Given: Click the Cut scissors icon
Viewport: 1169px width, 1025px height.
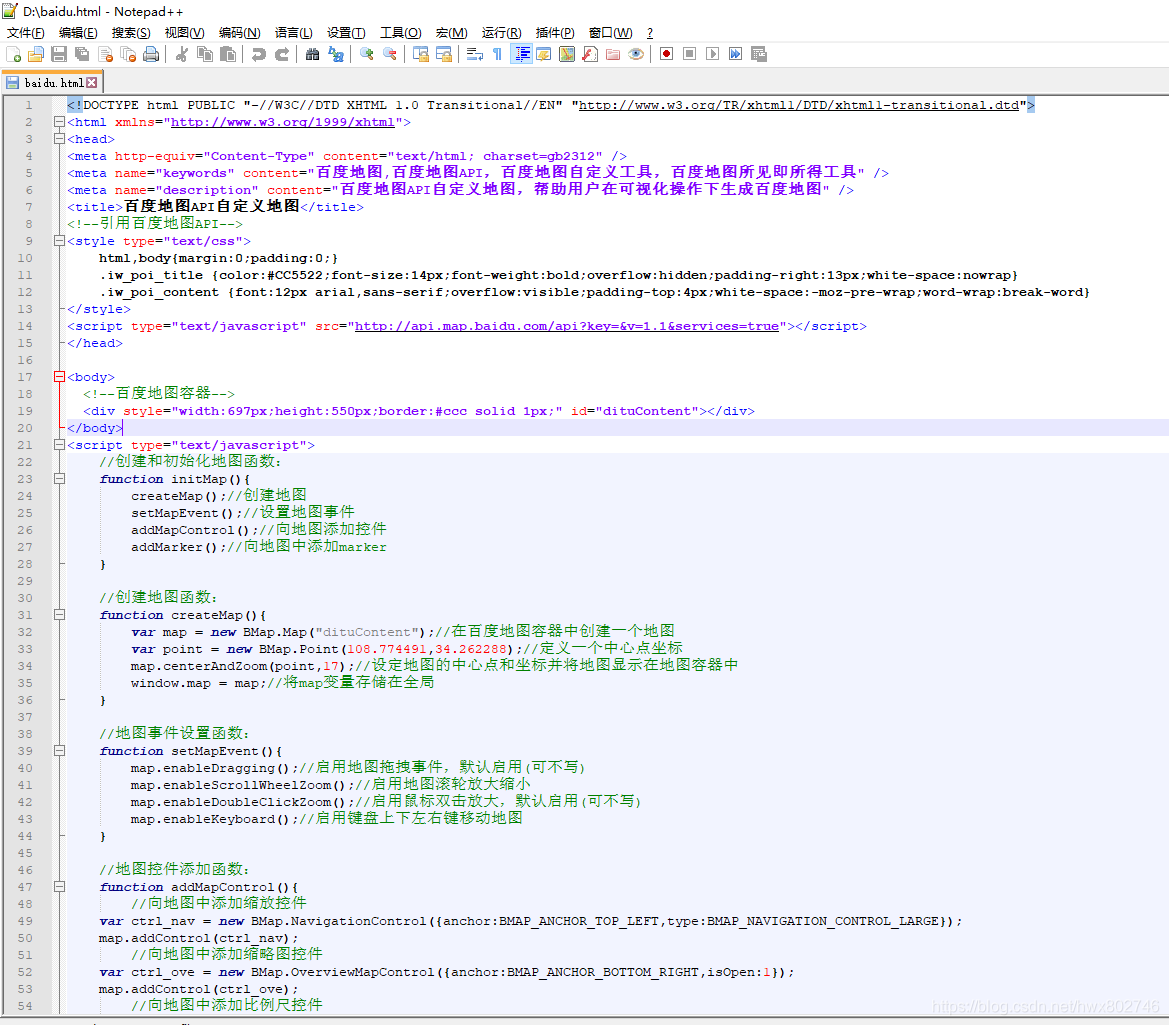Looking at the screenshot, I should click(x=181, y=54).
